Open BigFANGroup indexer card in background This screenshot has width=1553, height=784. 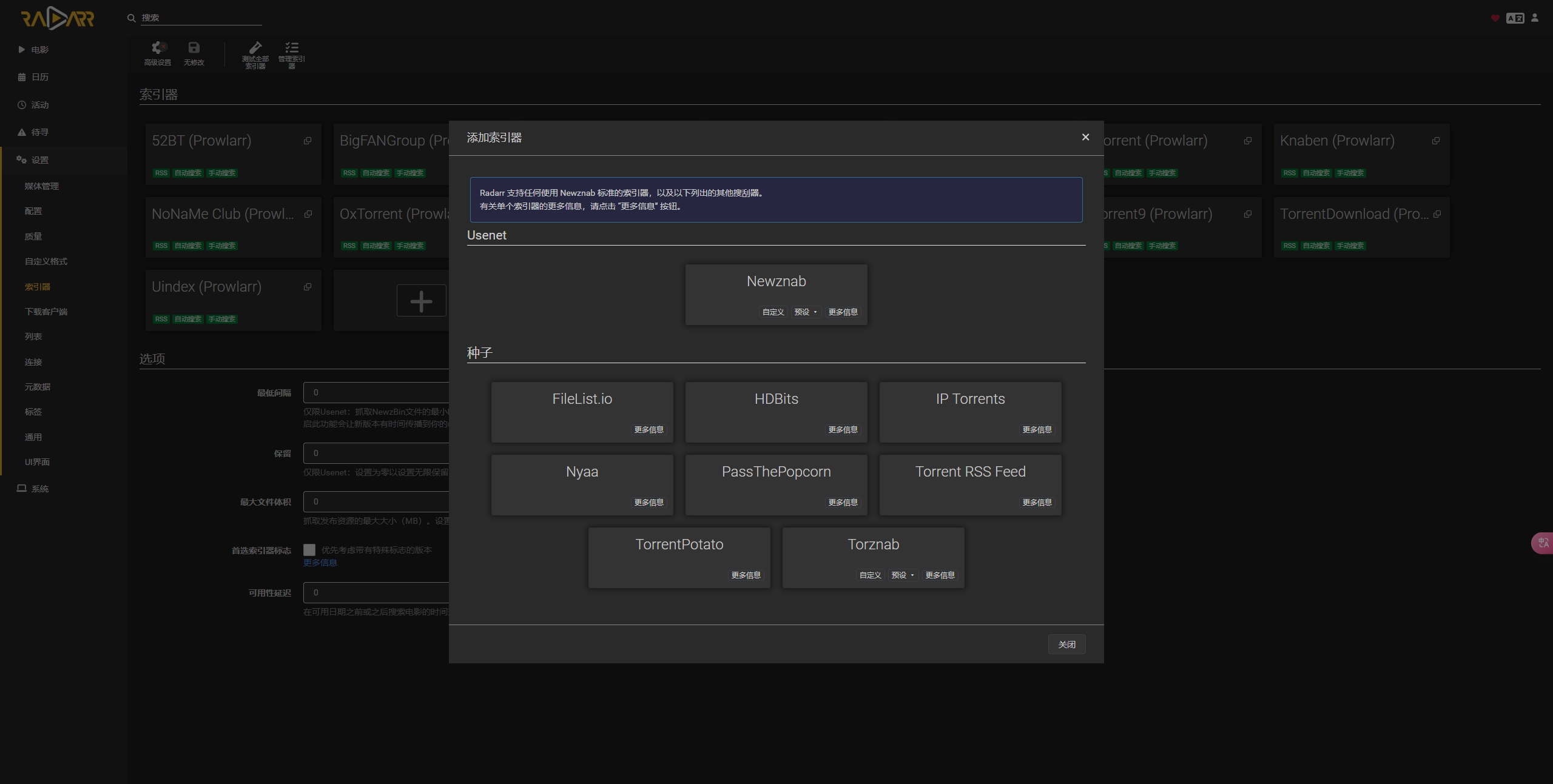click(x=391, y=155)
